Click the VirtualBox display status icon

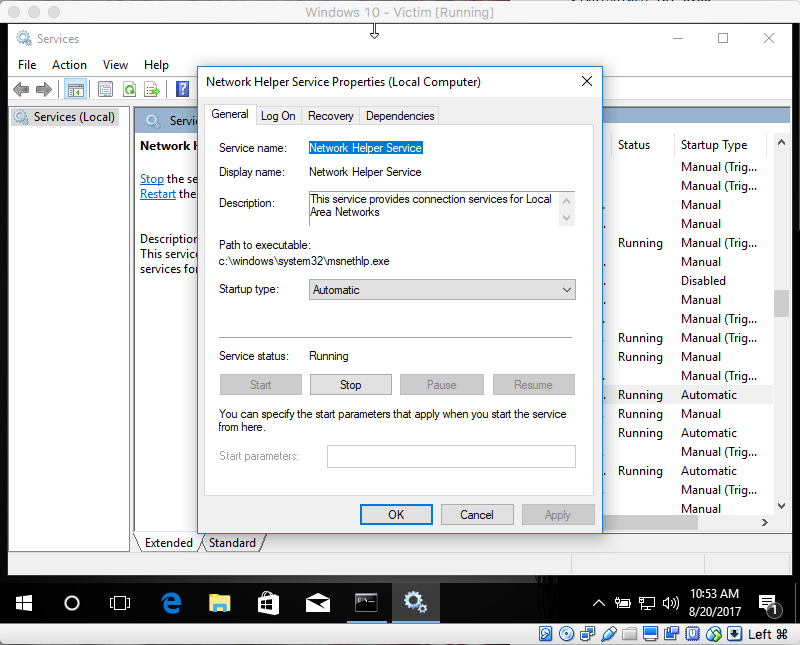pyautogui.click(x=651, y=634)
